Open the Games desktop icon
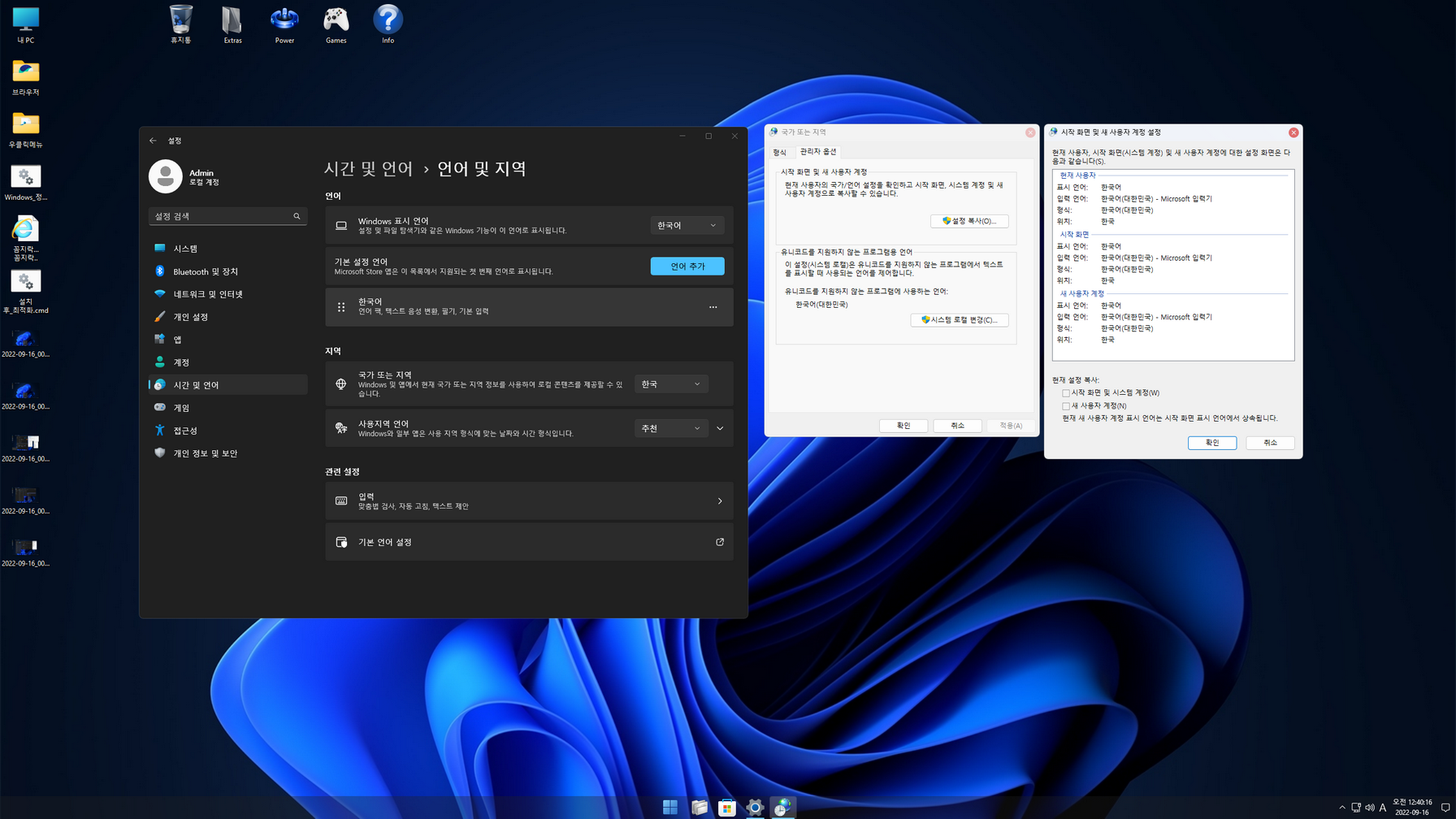 tap(336, 24)
